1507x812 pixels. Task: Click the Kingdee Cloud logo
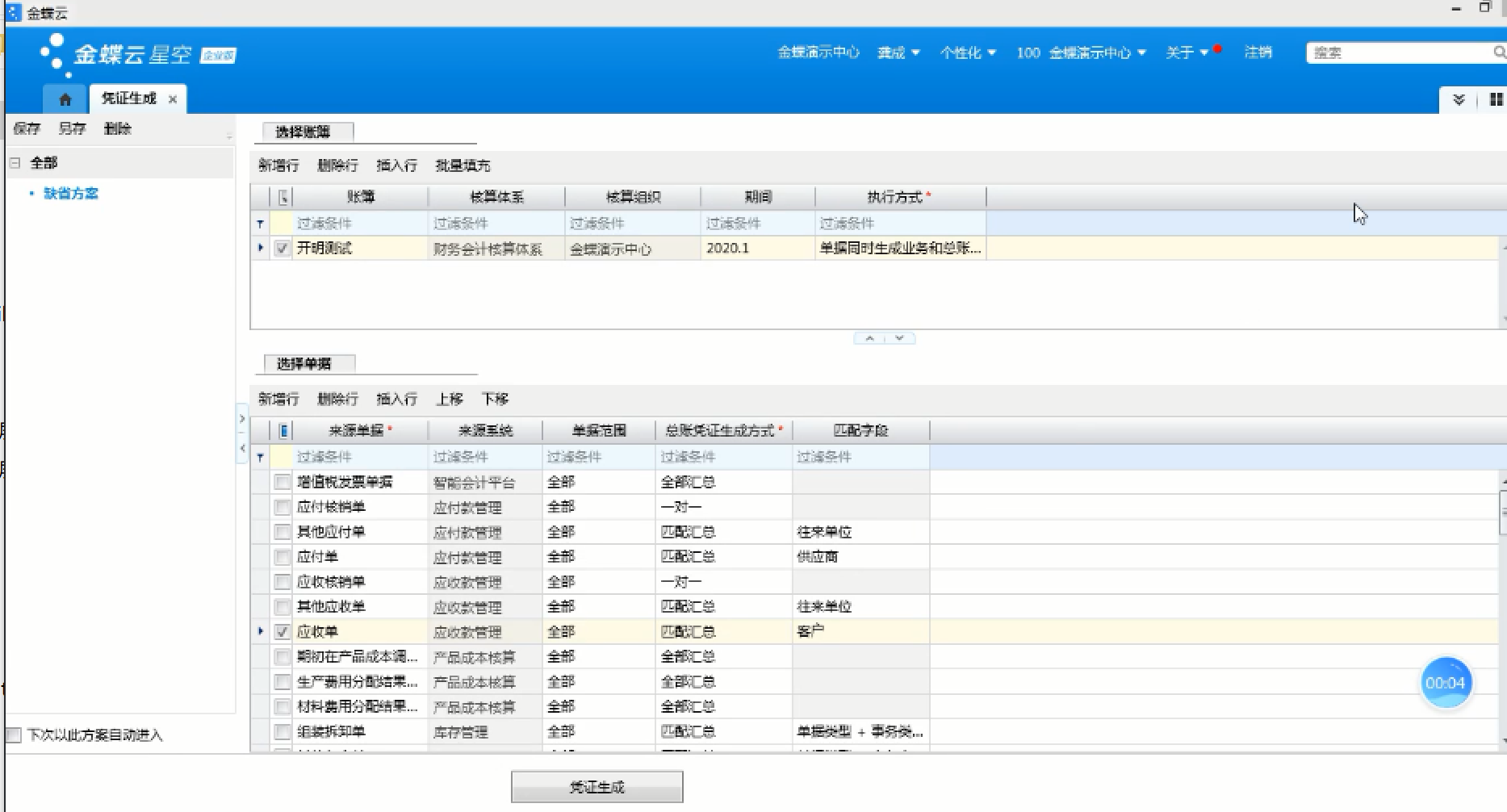(x=135, y=54)
